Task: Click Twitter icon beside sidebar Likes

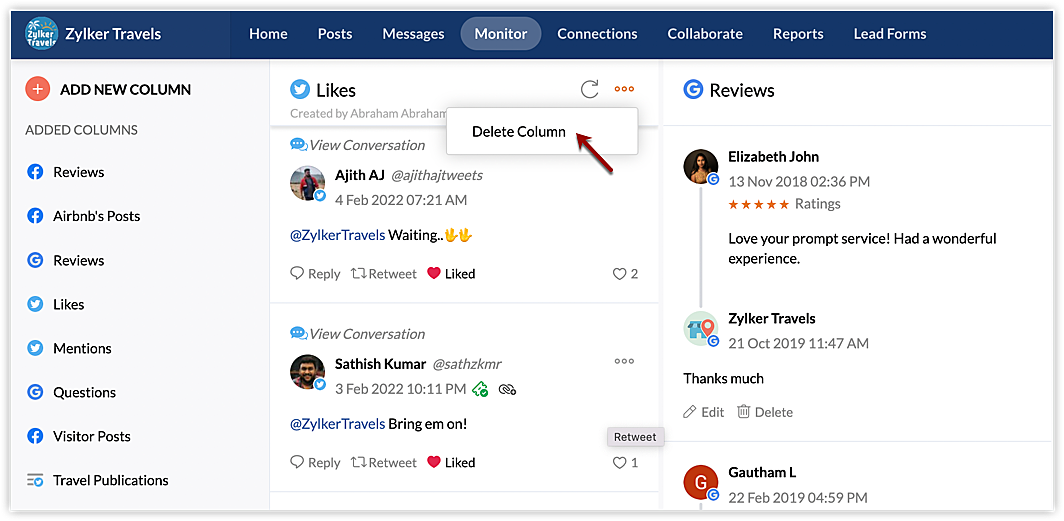Action: click(35, 304)
